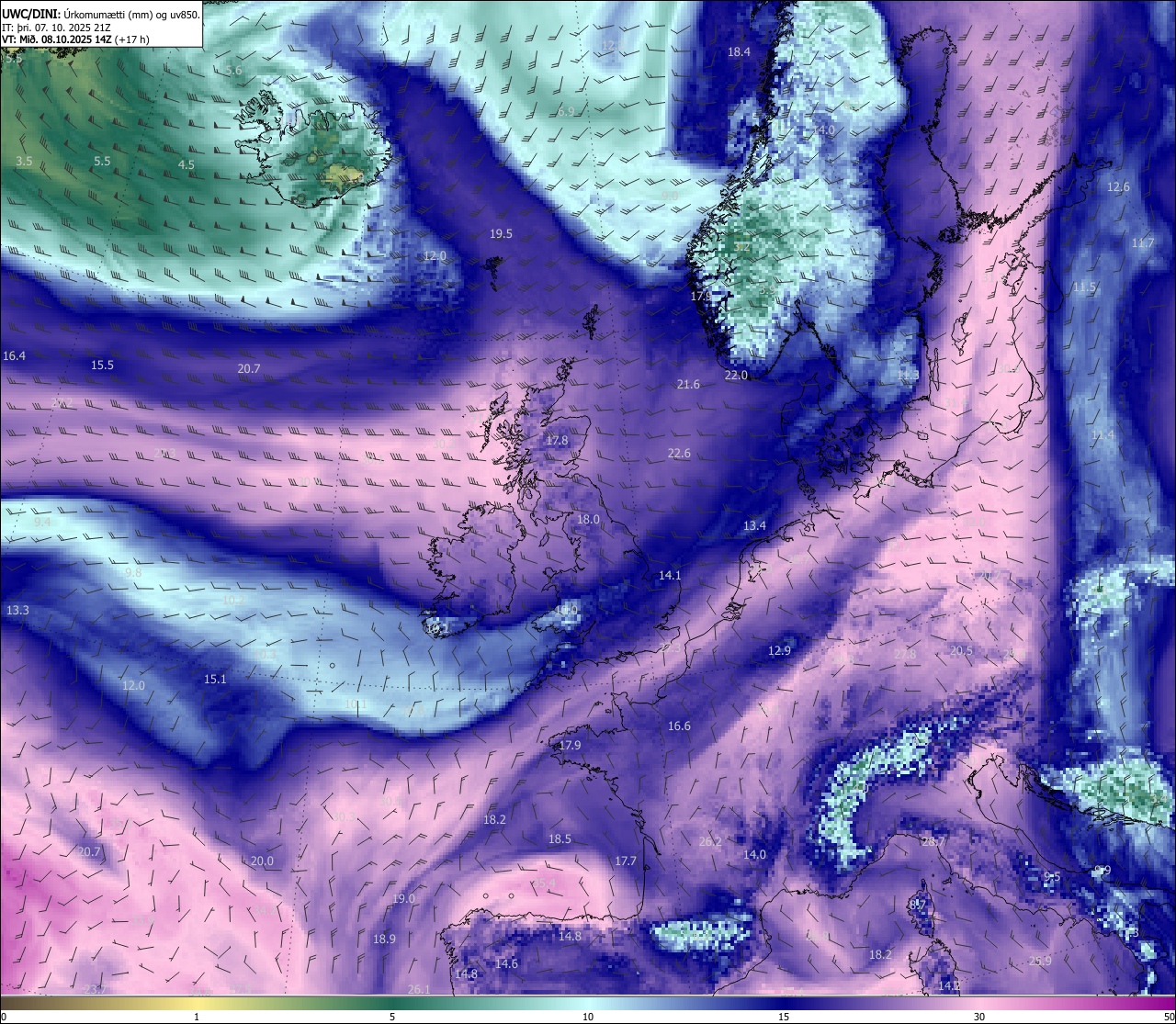
Task: Click the 28.7 value near the Ligurian coast
Action: 933,841
